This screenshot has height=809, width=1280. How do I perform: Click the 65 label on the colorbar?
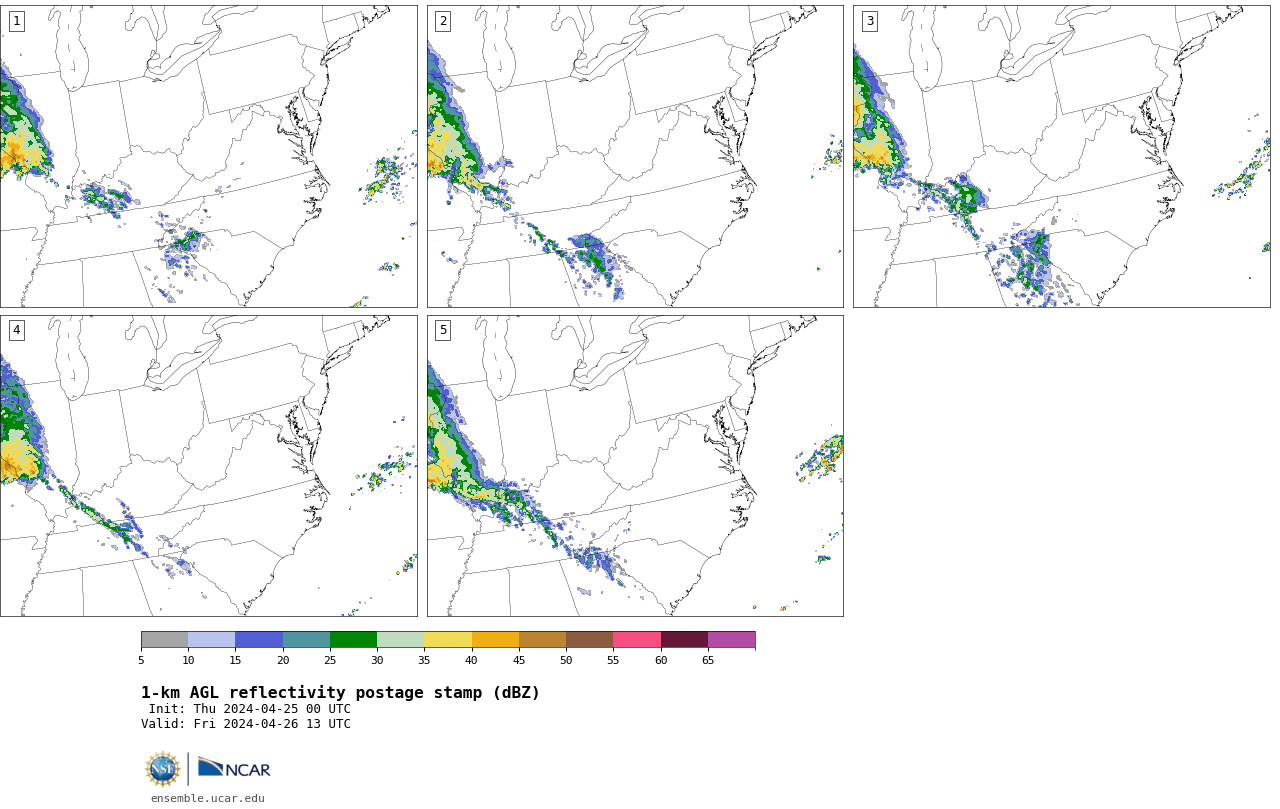coord(708,660)
